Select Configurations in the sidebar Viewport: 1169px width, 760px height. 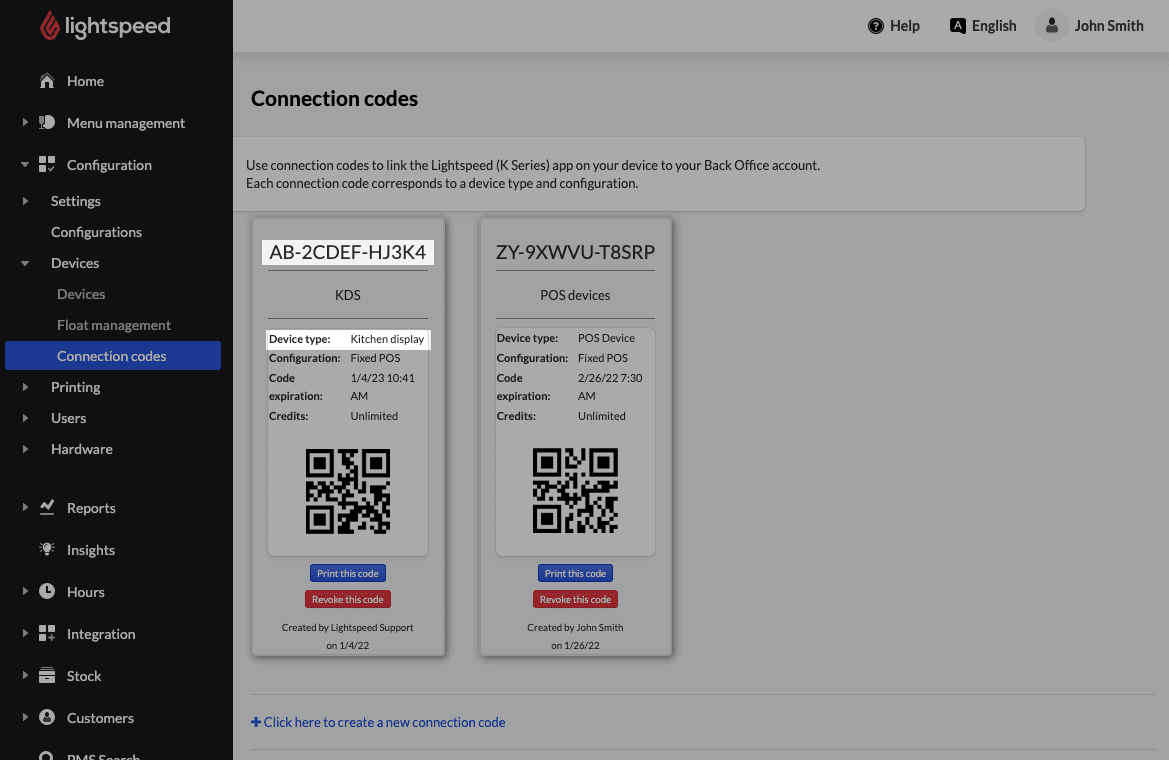tap(96, 232)
